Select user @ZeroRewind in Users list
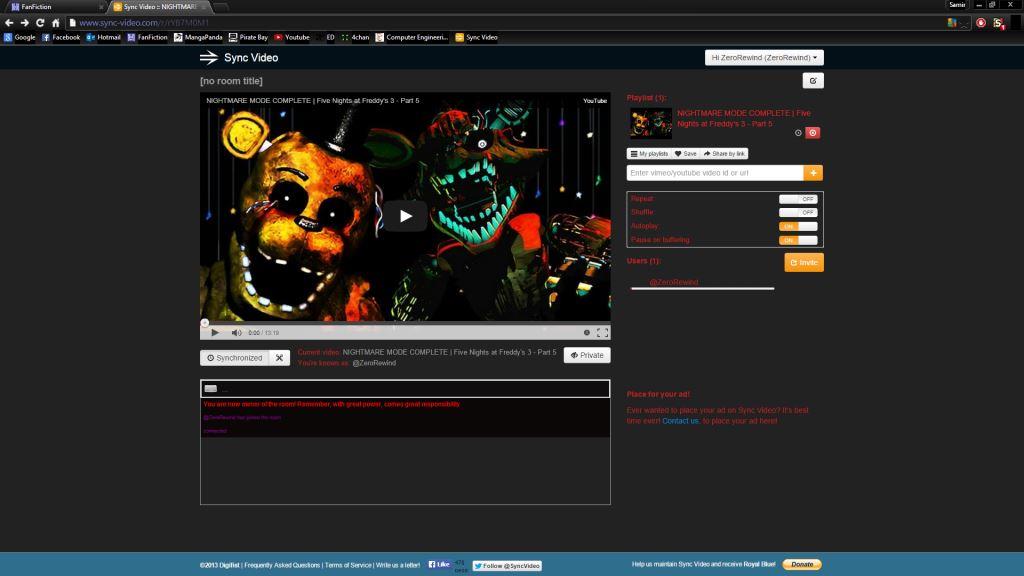Viewport: 1024px width, 576px height. click(673, 282)
